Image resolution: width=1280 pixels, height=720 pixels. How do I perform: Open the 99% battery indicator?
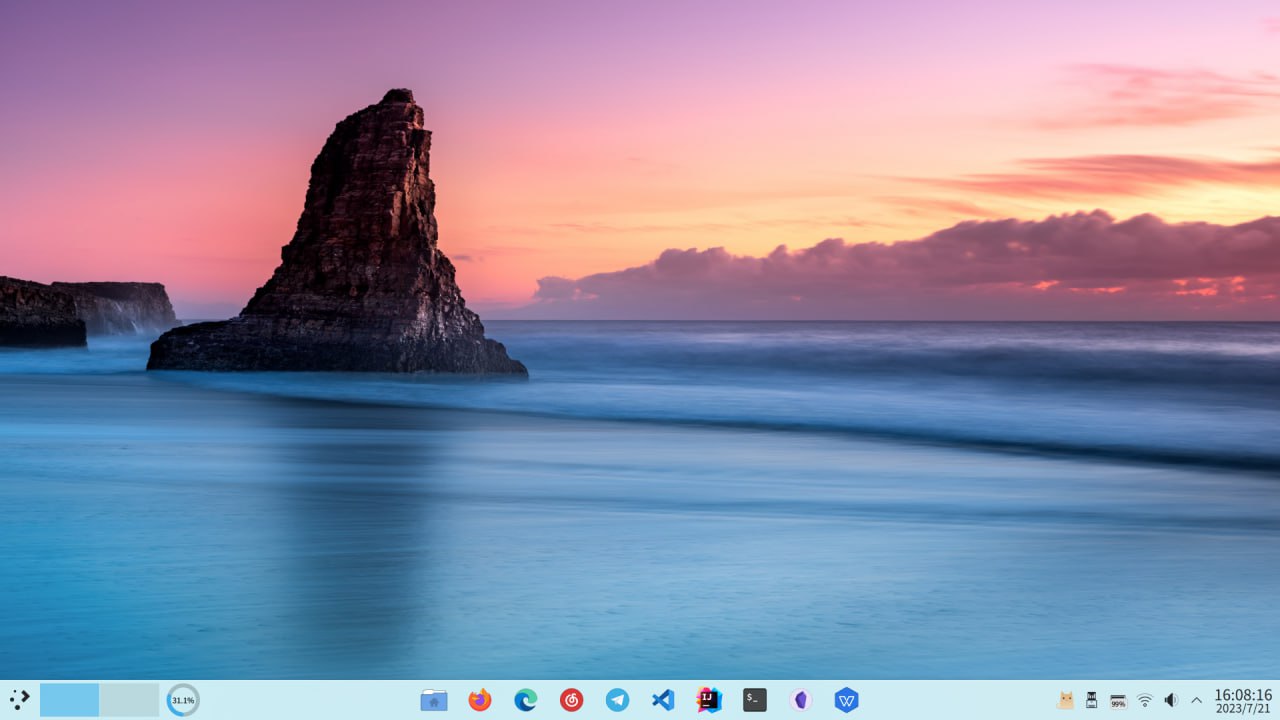coord(1118,700)
